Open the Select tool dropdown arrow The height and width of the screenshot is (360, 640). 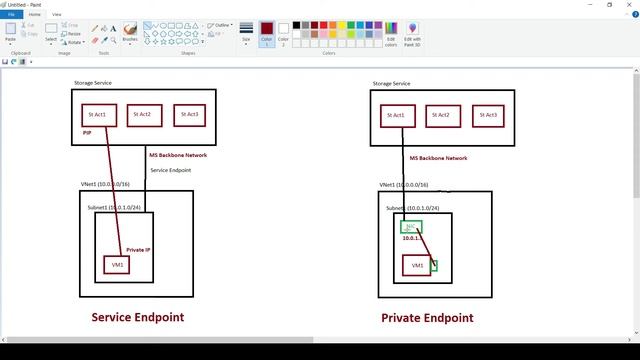click(51, 44)
